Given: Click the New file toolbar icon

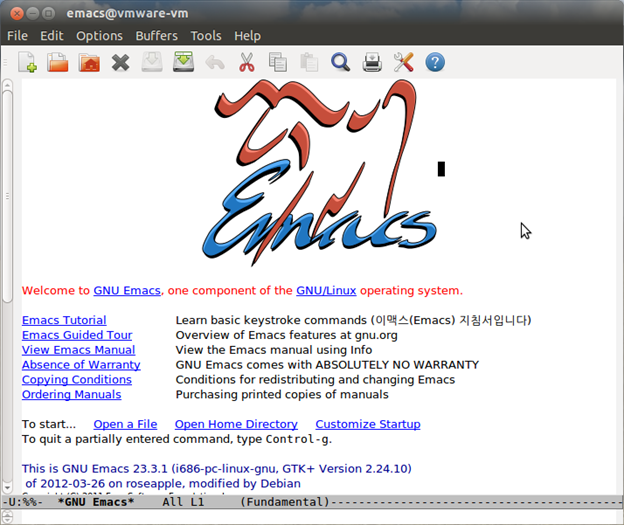Looking at the screenshot, I should coord(27,62).
